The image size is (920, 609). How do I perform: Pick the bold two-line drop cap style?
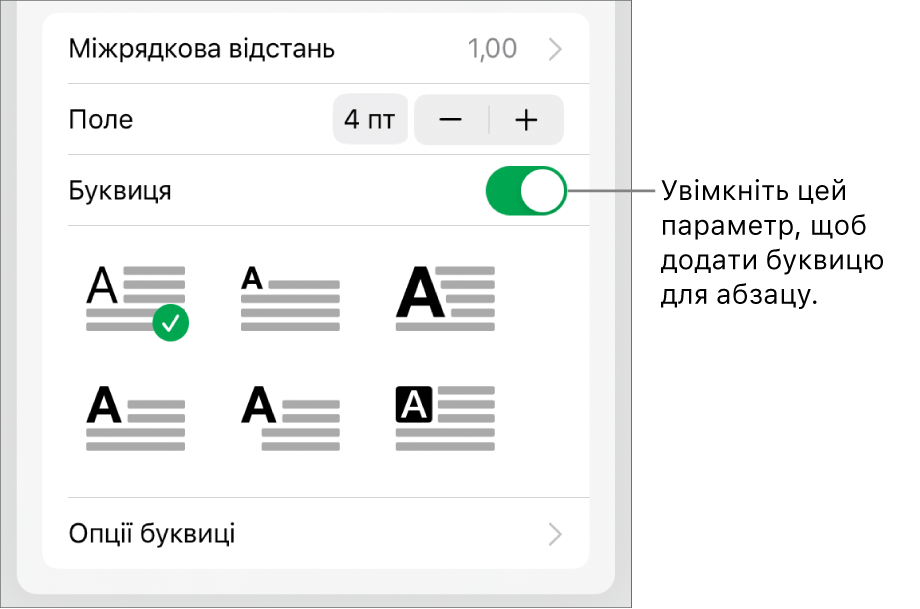(136, 418)
